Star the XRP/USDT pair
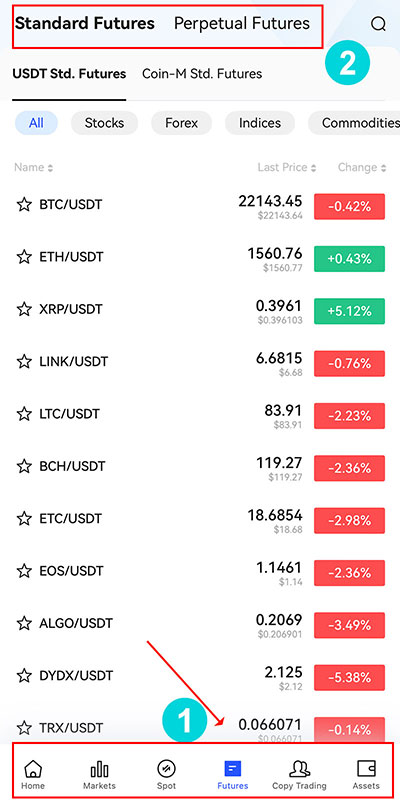 click(24, 309)
